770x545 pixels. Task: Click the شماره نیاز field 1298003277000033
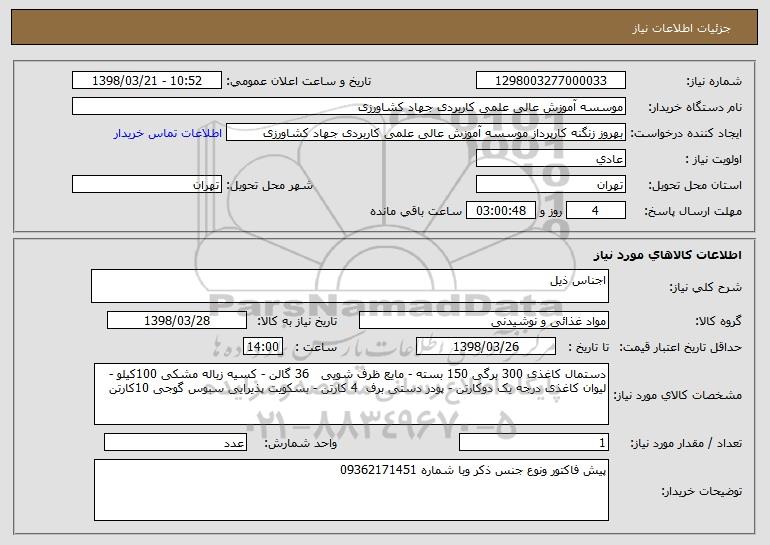550,81
